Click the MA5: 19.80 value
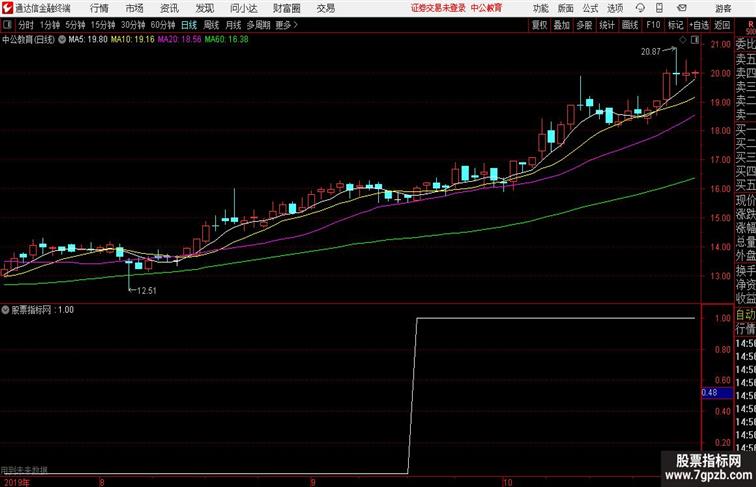 pyautogui.click(x=88, y=39)
